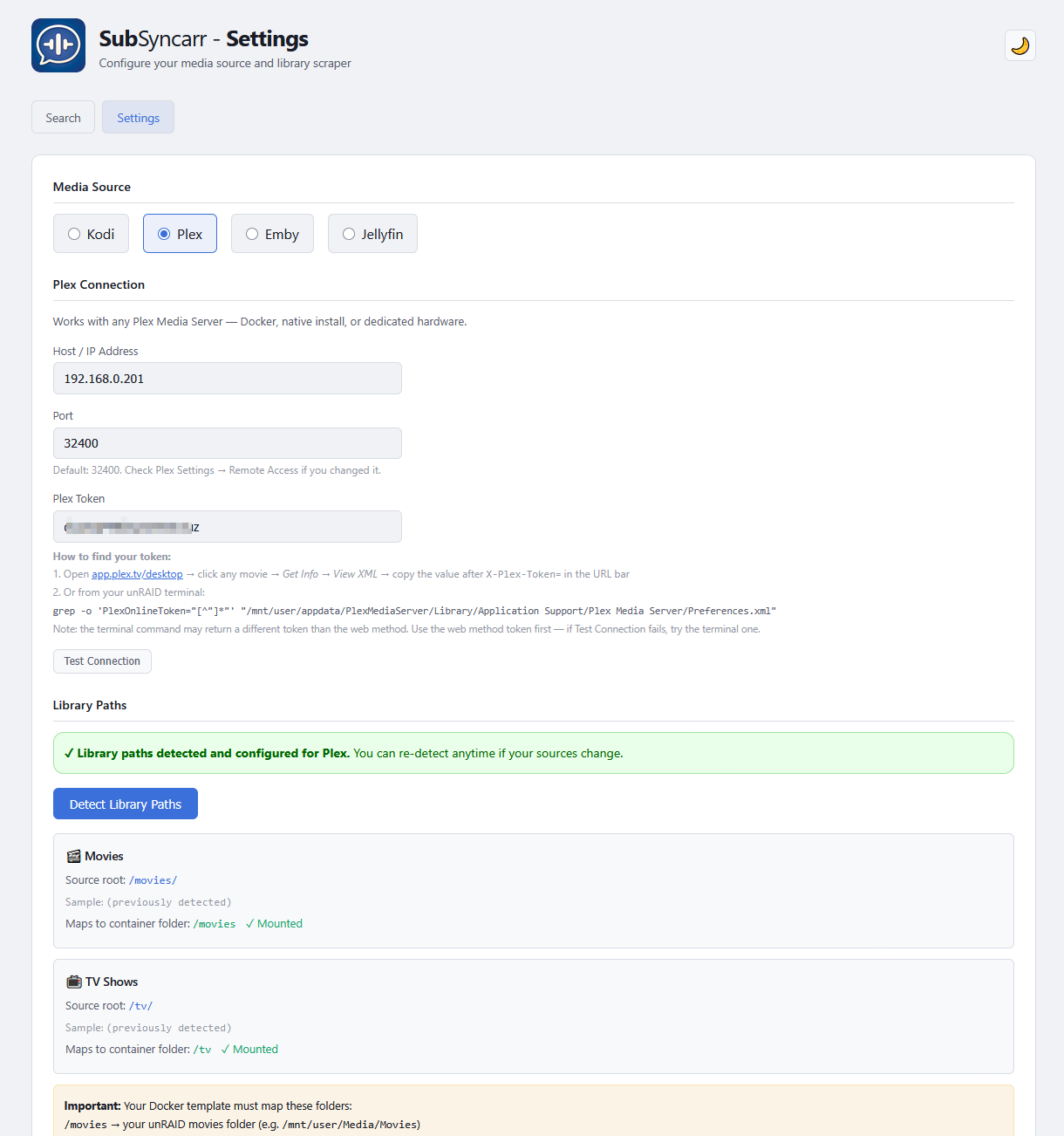This screenshot has height=1136, width=1064.
Task: Toggle dark mode with moon icon
Action: (x=1020, y=45)
